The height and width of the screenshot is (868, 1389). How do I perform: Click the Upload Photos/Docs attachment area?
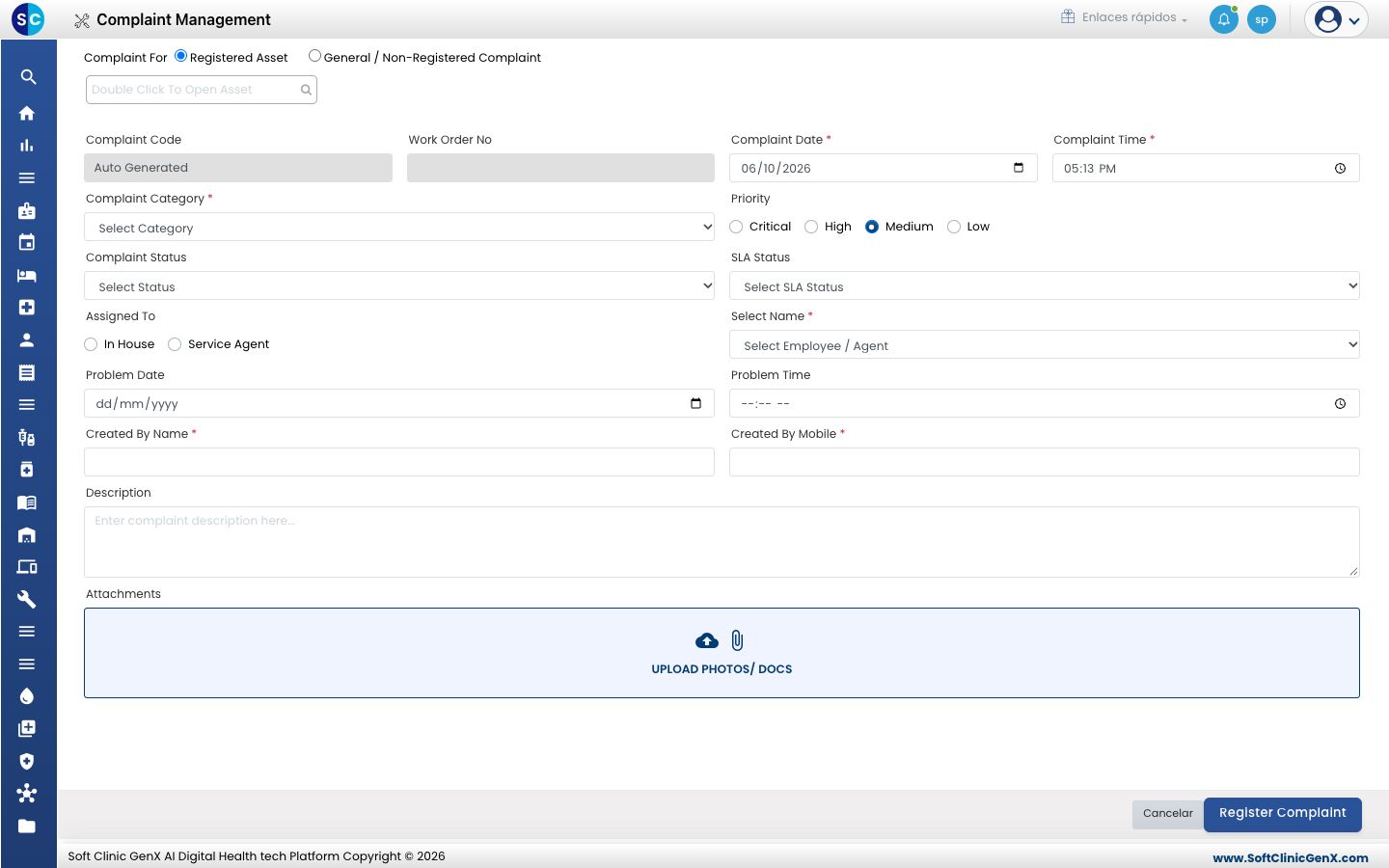click(x=722, y=653)
